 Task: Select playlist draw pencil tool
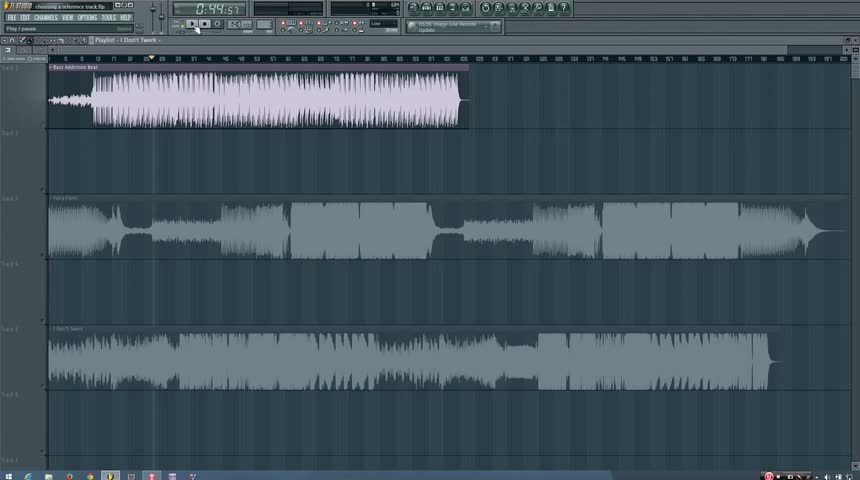tap(22, 40)
